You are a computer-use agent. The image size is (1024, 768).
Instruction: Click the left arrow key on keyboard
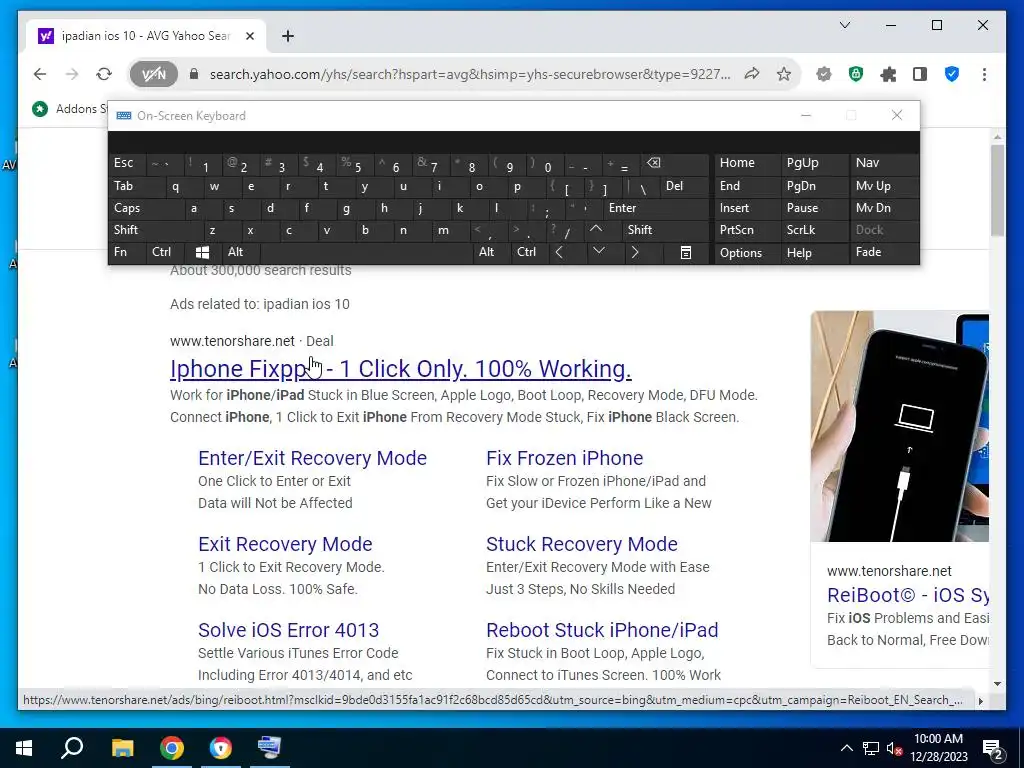pos(560,252)
